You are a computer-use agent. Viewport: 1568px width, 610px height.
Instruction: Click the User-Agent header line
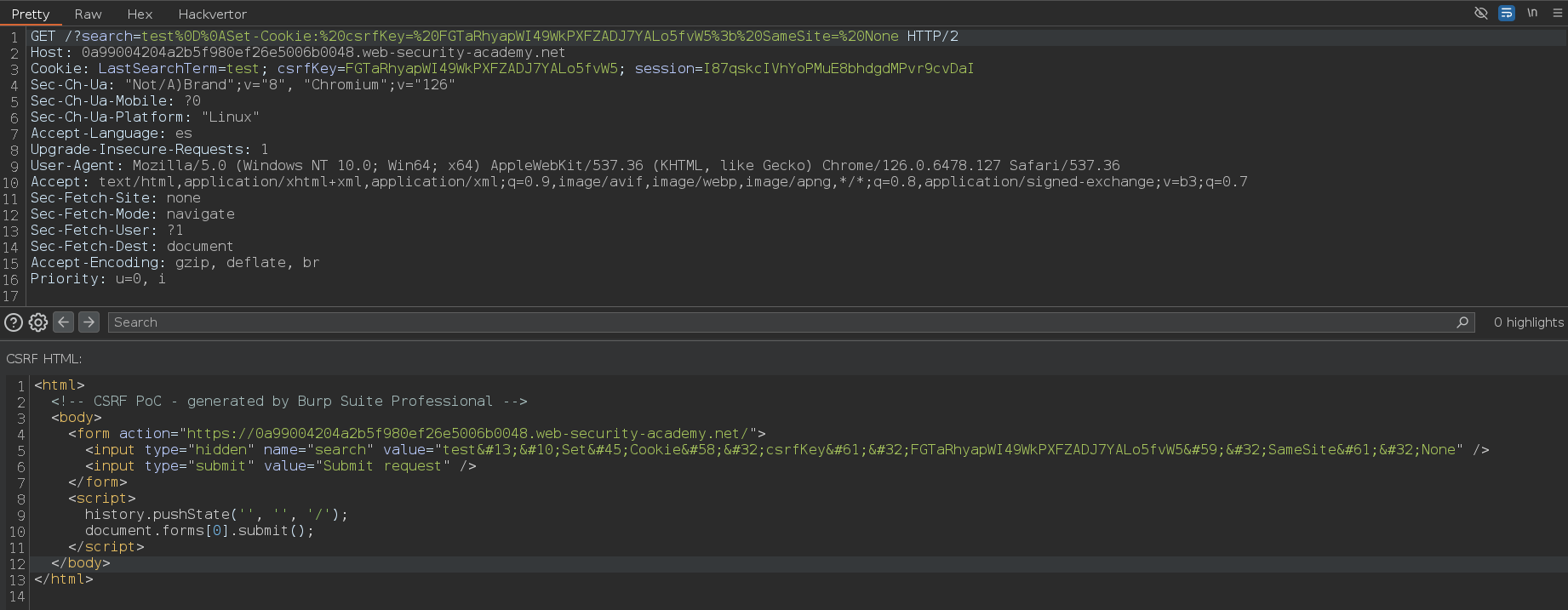coord(575,166)
